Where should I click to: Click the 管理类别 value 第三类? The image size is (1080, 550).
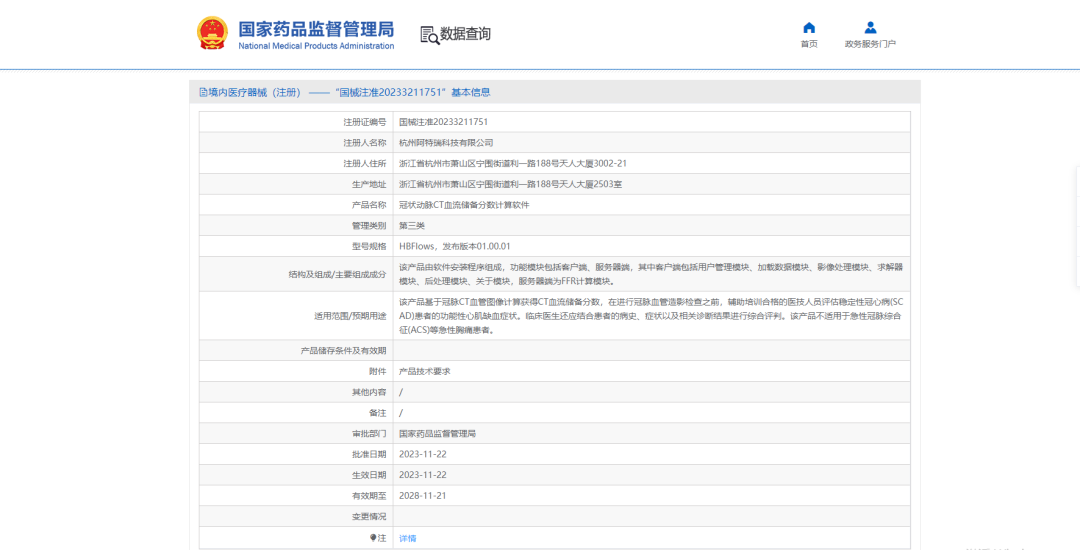pyautogui.click(x=412, y=225)
